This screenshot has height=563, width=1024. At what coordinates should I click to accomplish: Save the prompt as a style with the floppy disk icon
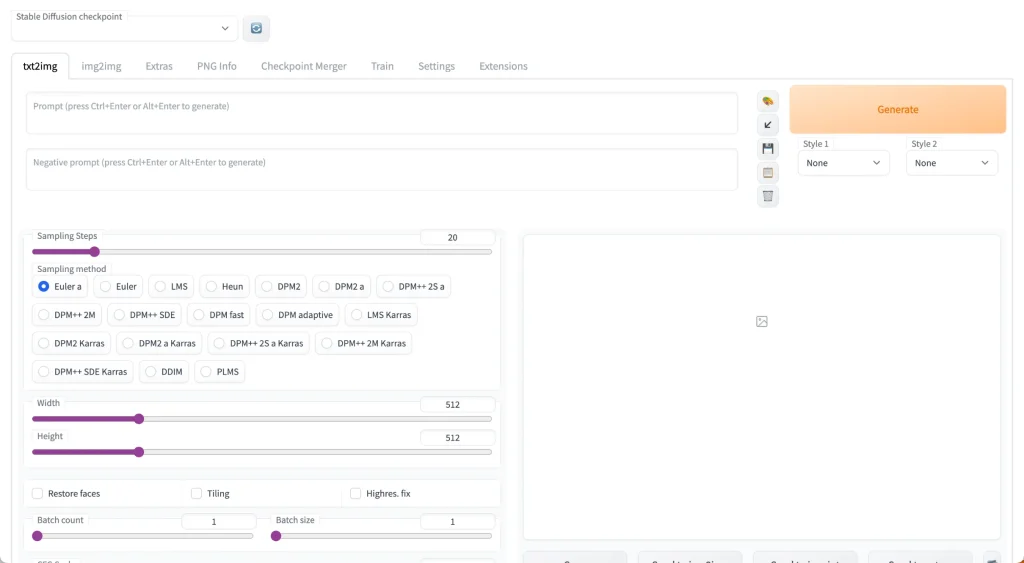[x=768, y=149]
